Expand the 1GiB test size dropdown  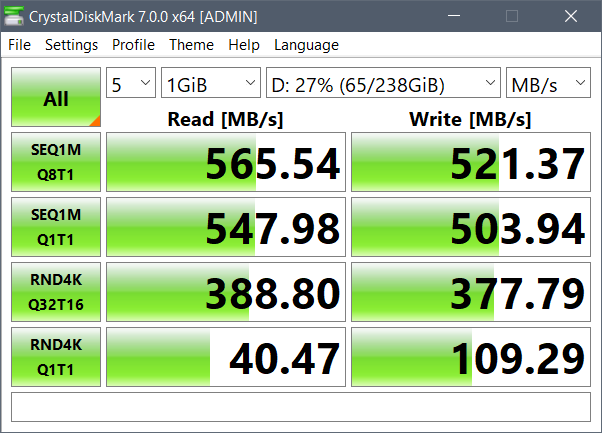pos(211,83)
